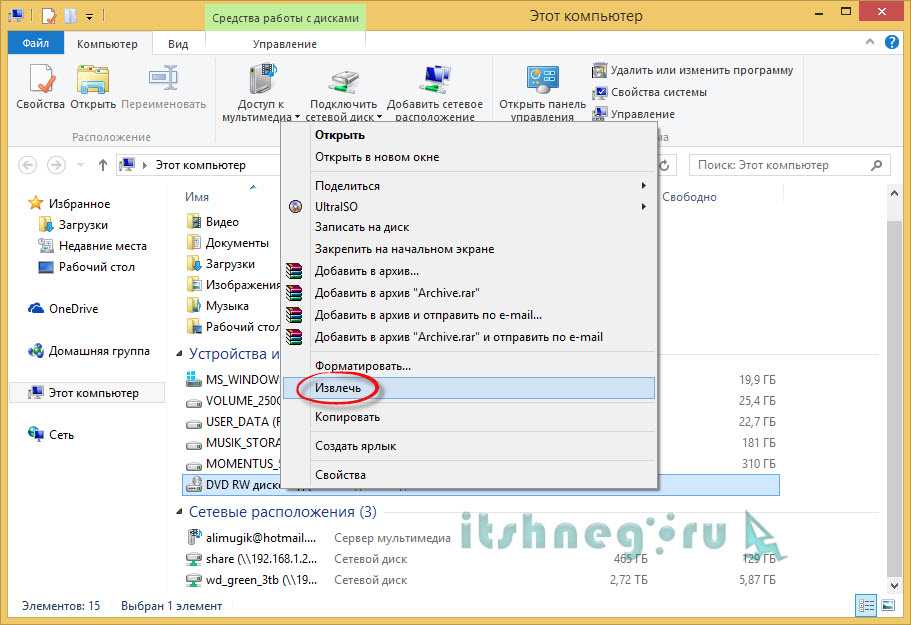Go forward with the navigation arrow
The width and height of the screenshot is (911, 625).
click(56, 165)
